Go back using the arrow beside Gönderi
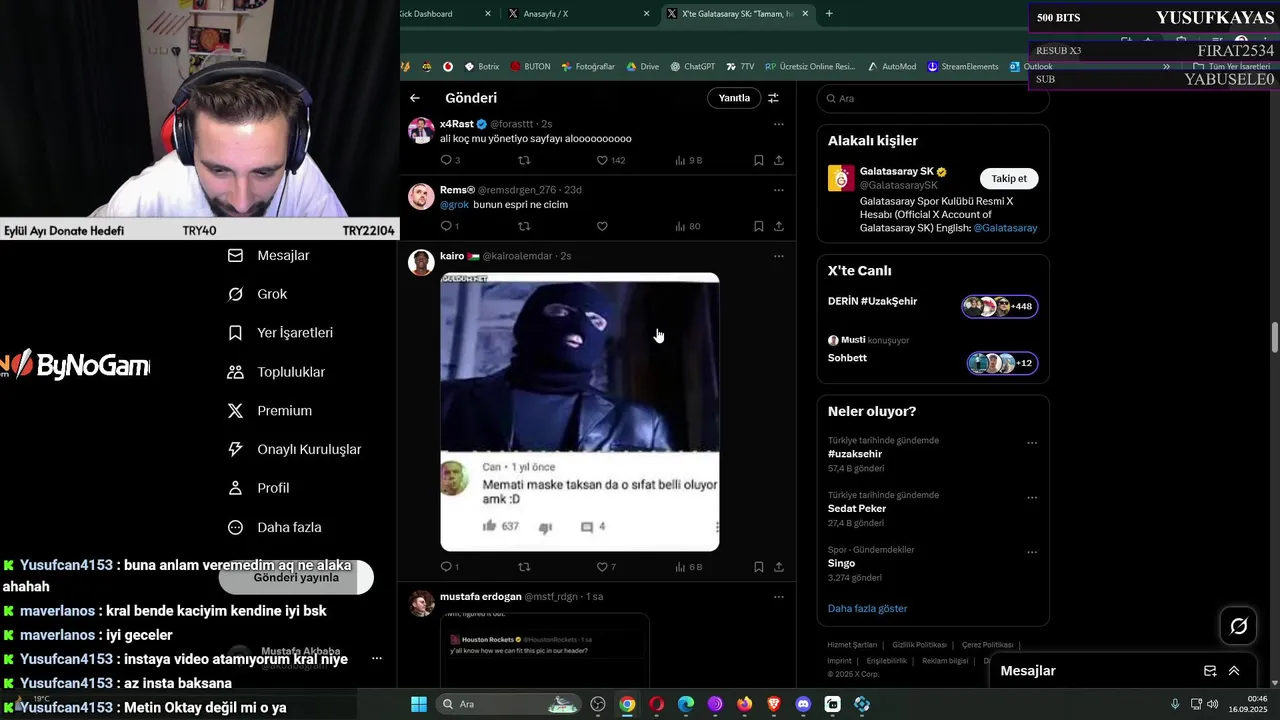 415,98
